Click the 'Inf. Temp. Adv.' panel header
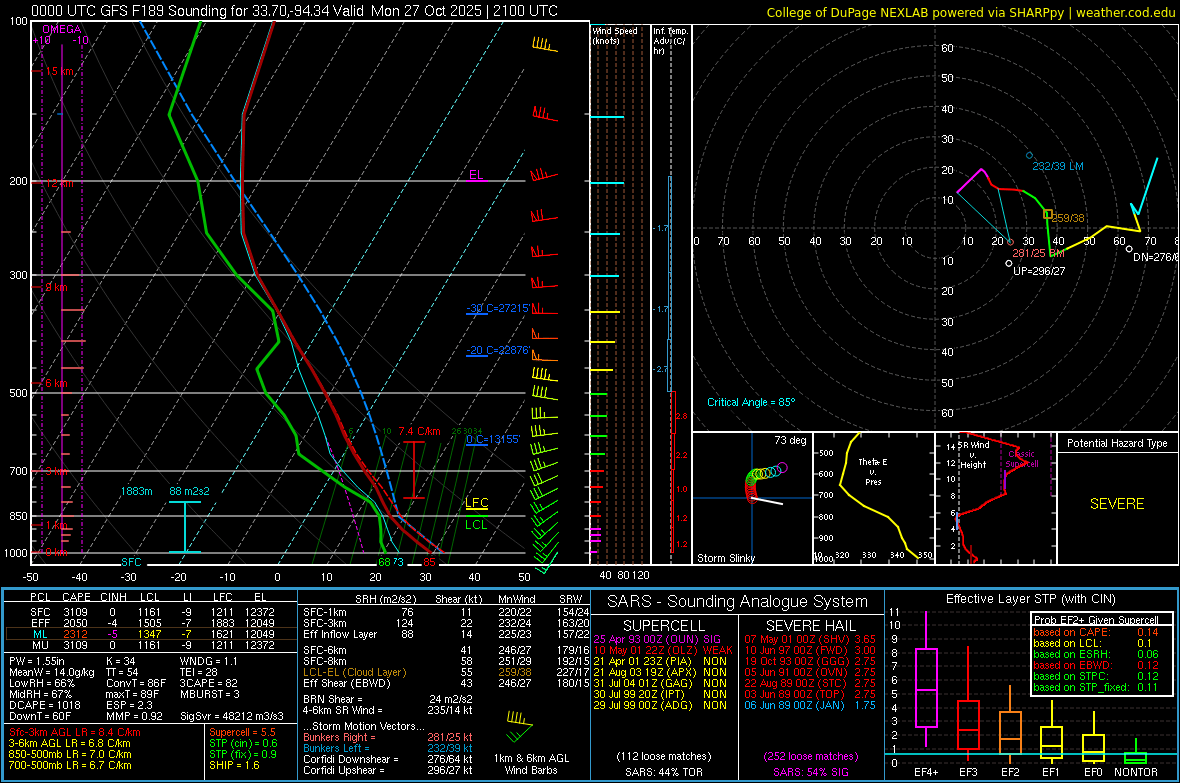This screenshot has height=783, width=1180. click(670, 41)
